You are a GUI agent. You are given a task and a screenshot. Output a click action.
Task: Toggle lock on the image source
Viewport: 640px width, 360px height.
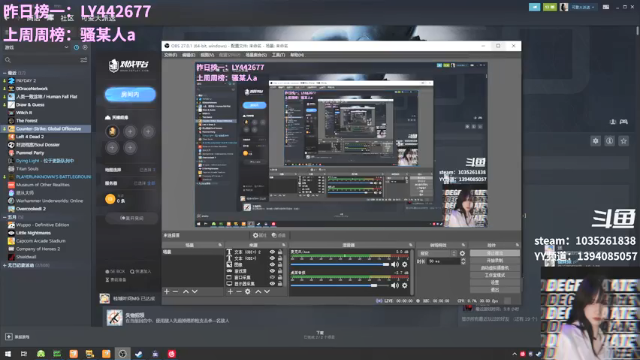pyautogui.click(x=280, y=264)
